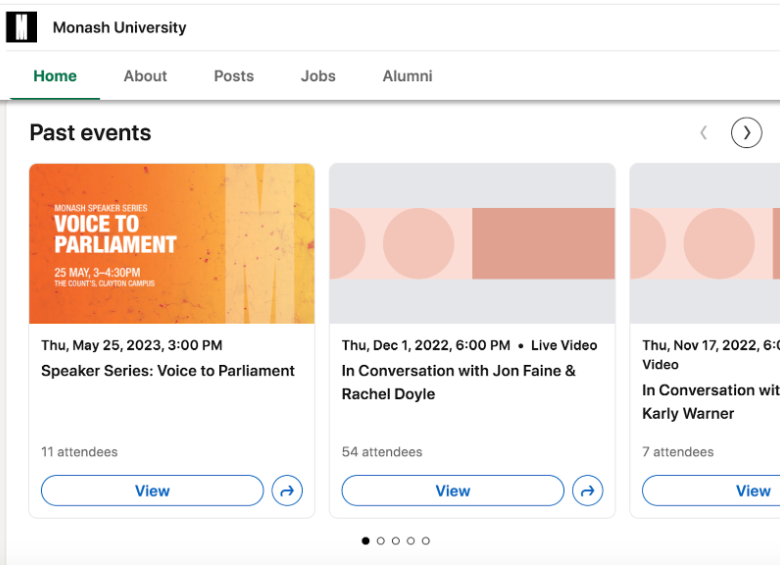This screenshot has width=780, height=565.
Task: Jump to the fourth carousel page dot
Action: tap(410, 541)
